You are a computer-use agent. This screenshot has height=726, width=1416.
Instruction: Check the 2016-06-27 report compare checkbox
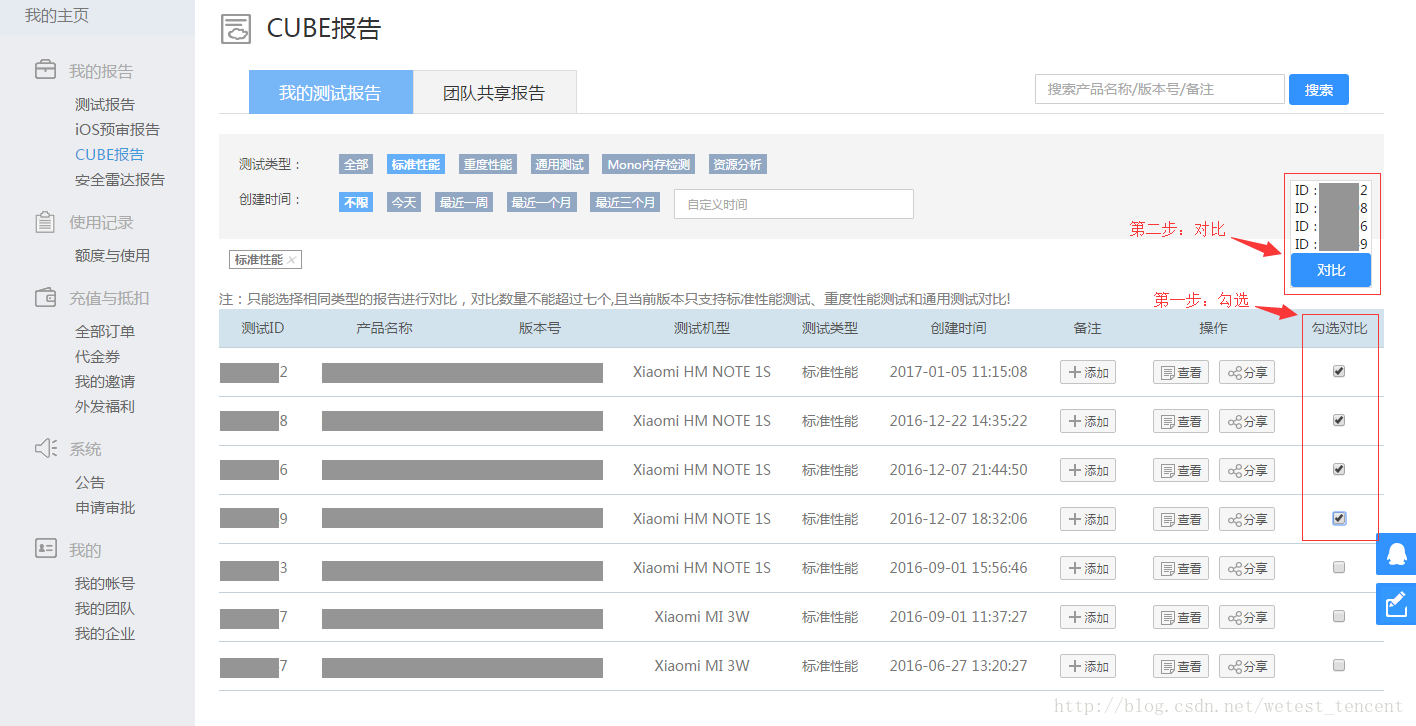(1339, 665)
